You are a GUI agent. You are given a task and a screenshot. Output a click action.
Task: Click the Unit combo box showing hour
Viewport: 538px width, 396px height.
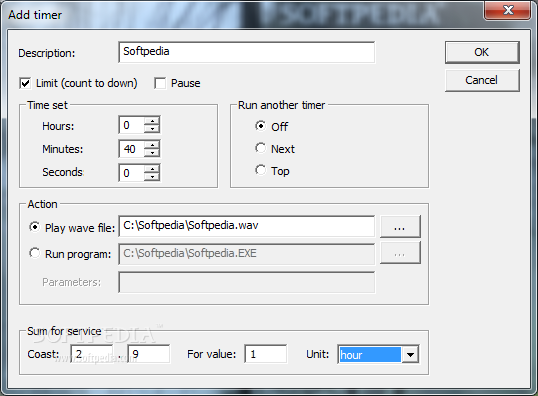[378, 354]
